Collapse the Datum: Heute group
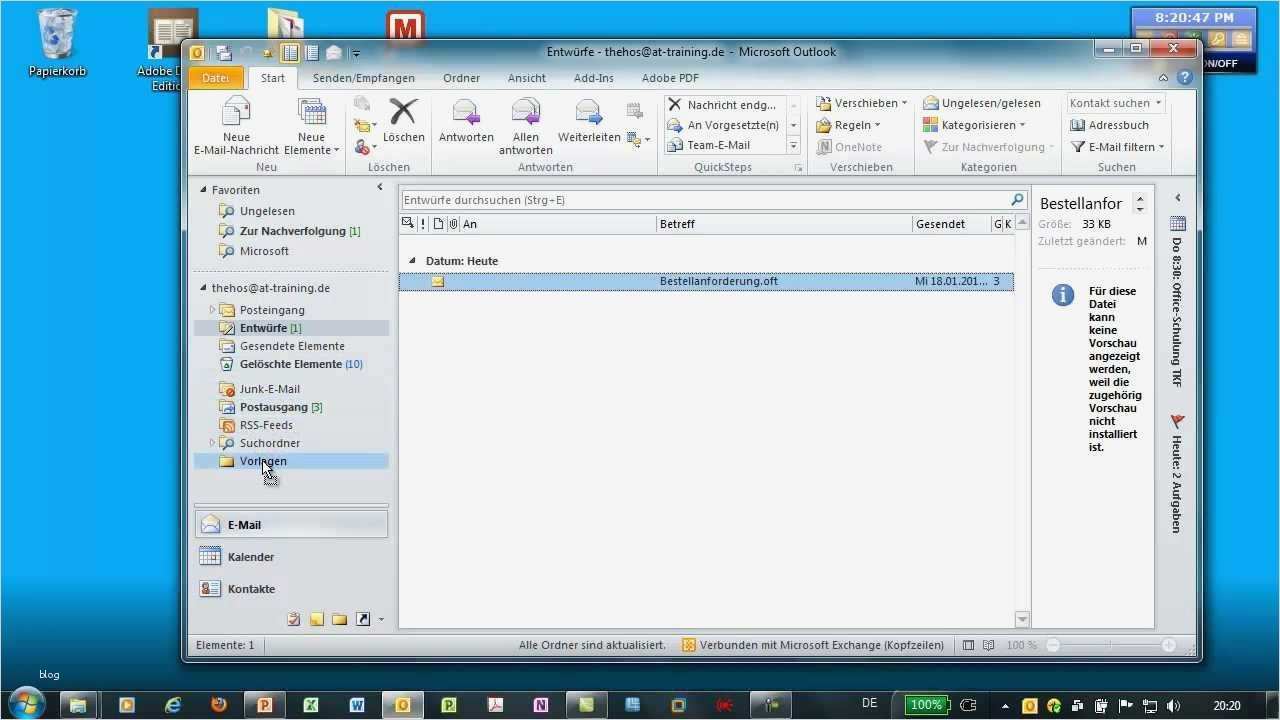The width and height of the screenshot is (1280, 720). (x=412, y=261)
